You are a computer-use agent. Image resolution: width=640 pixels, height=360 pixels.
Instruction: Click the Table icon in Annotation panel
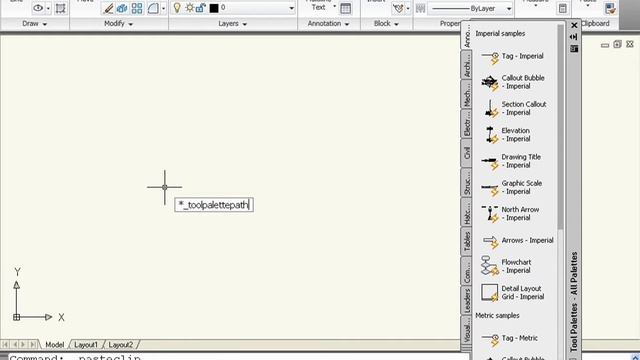point(345,9)
